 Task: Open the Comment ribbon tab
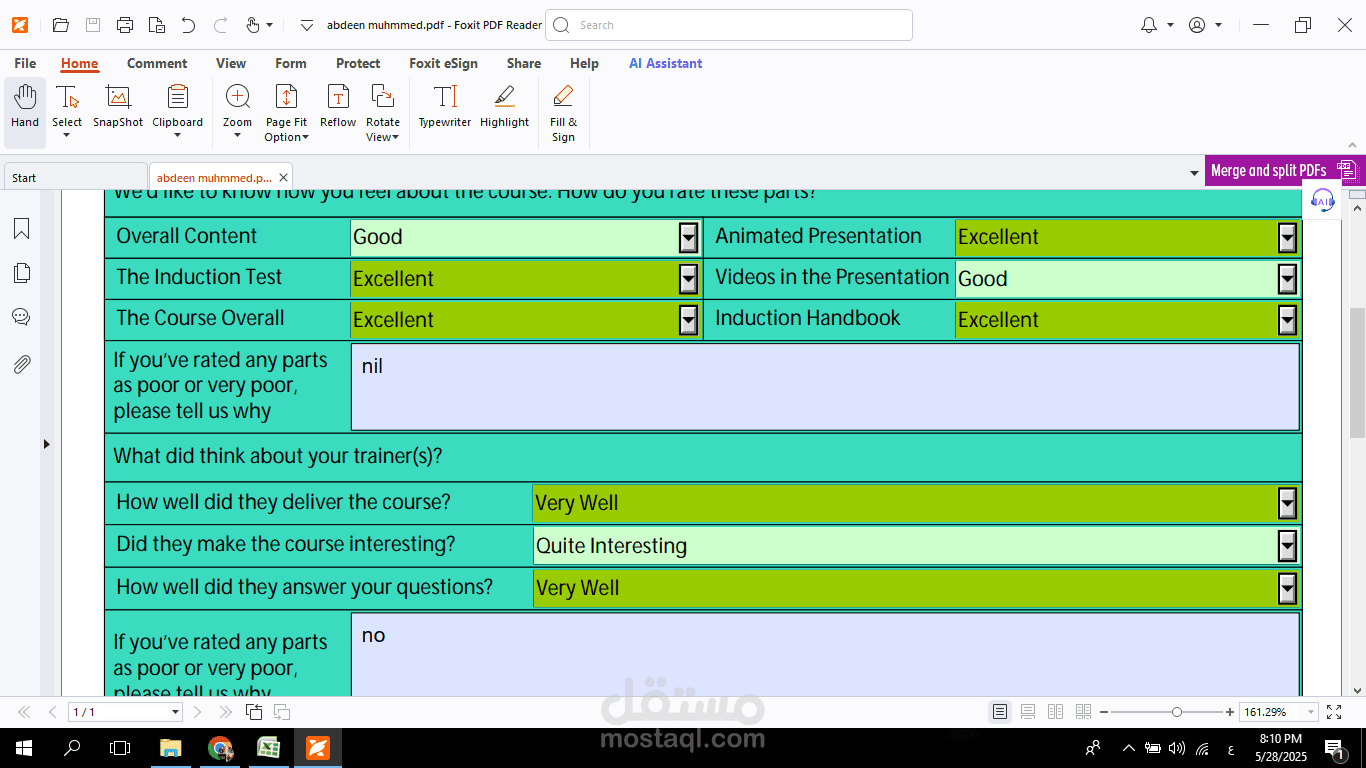point(157,63)
